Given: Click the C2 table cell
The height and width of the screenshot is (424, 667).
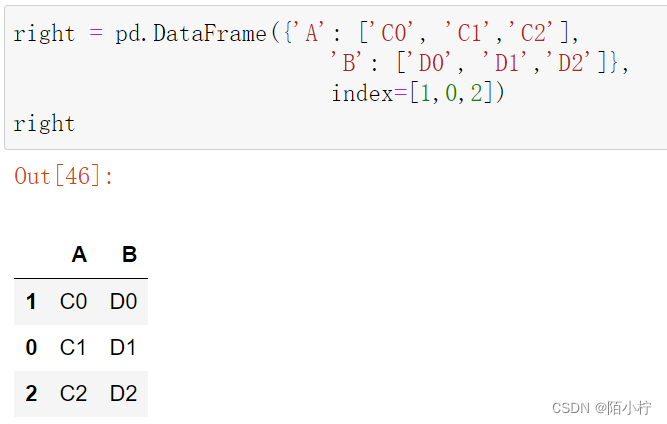Looking at the screenshot, I should 74,394.
